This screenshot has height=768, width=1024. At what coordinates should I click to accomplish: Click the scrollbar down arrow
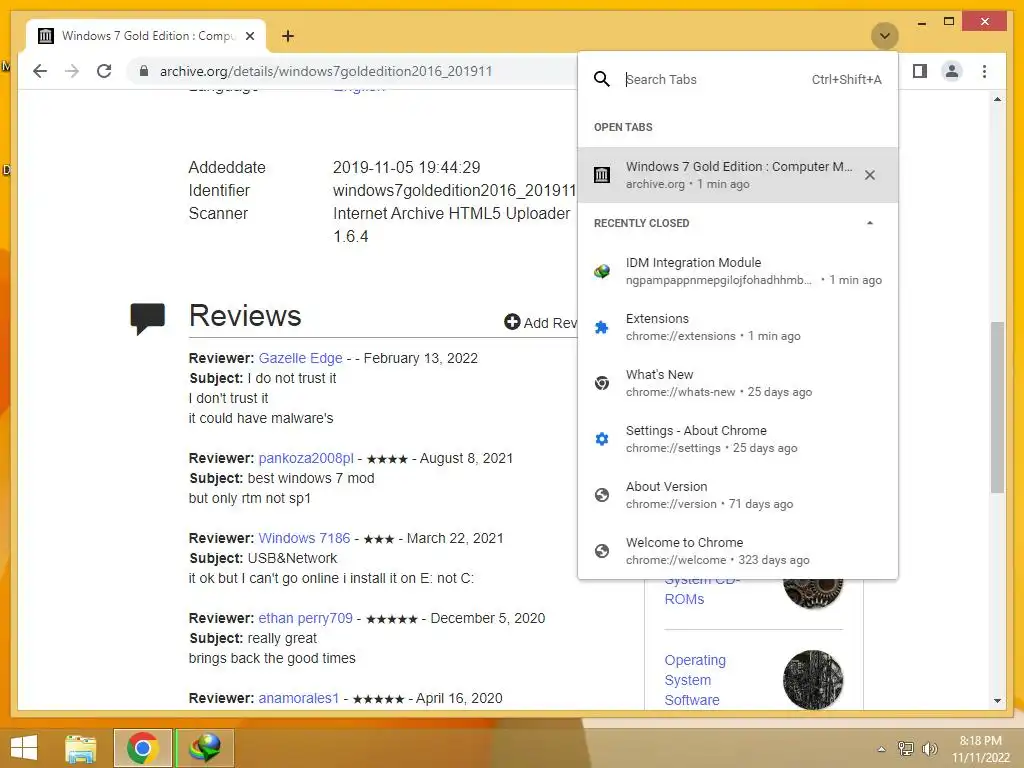pyautogui.click(x=997, y=701)
